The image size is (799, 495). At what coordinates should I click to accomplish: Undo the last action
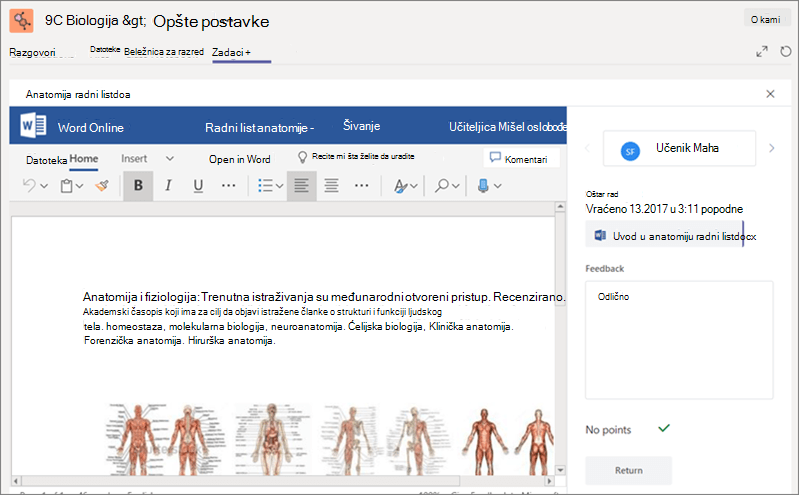[x=29, y=186]
